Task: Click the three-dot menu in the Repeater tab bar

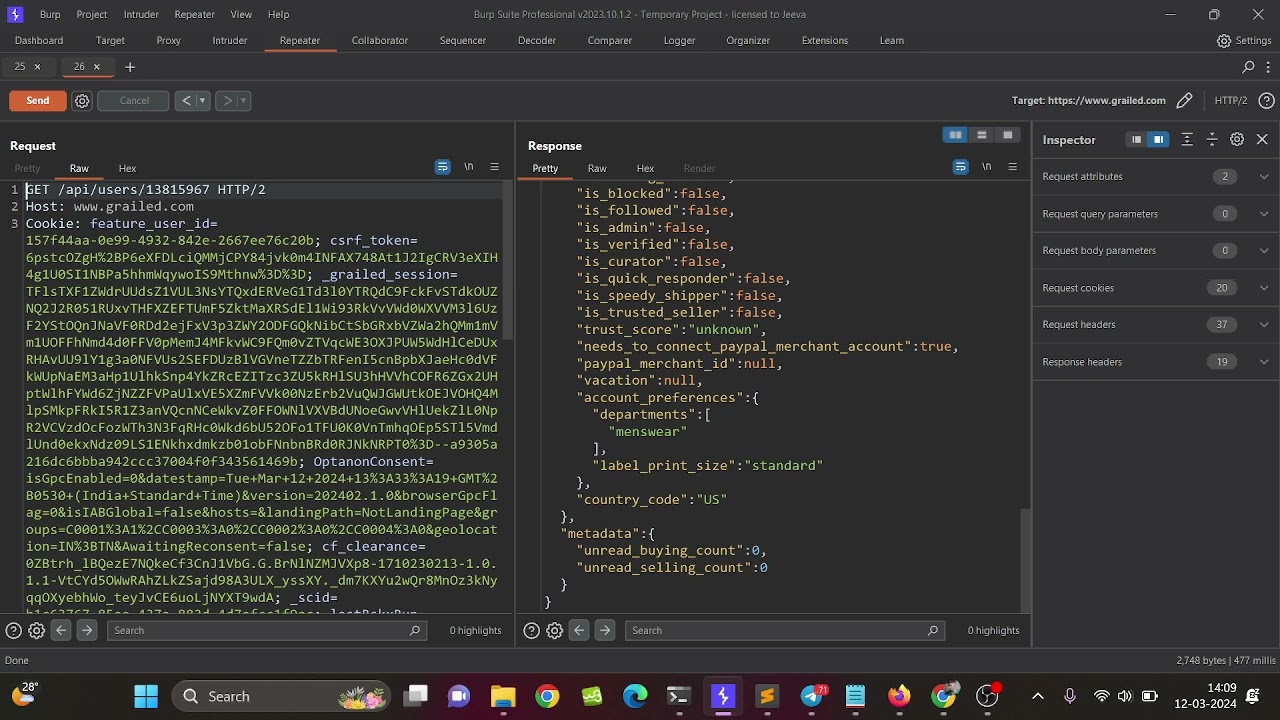Action: tap(1267, 67)
